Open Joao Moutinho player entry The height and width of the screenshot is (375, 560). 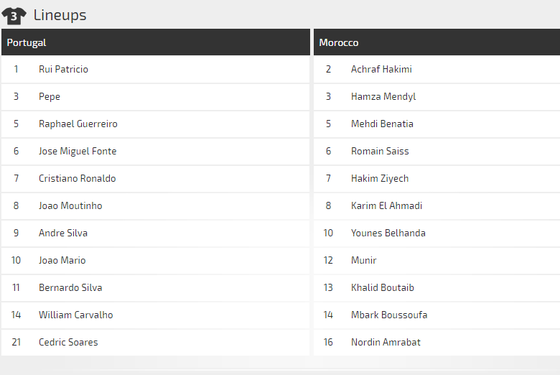[70, 206]
